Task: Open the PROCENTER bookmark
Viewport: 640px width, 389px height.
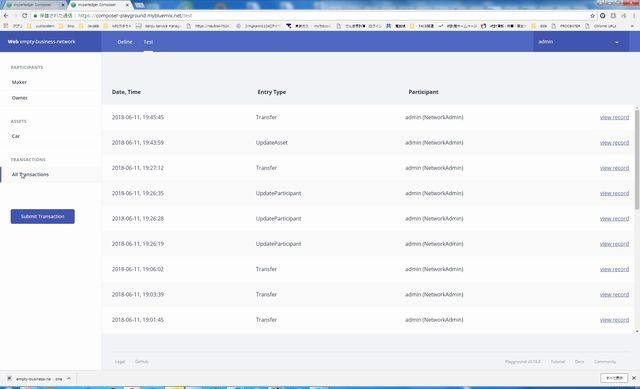Action: pyautogui.click(x=567, y=26)
